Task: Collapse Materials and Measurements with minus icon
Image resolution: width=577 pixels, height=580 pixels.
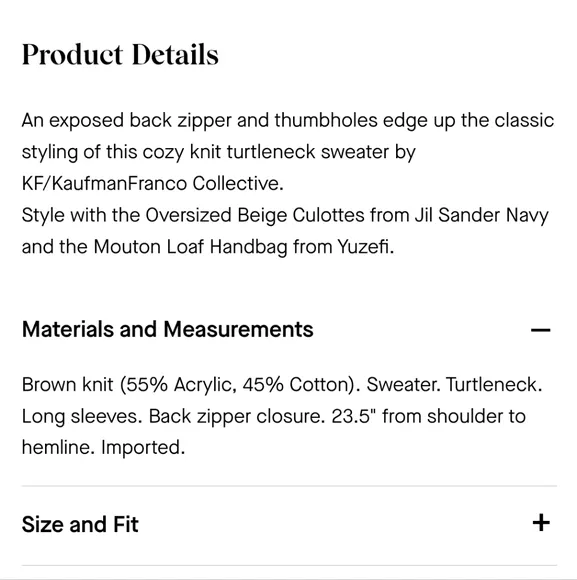Action: point(540,330)
